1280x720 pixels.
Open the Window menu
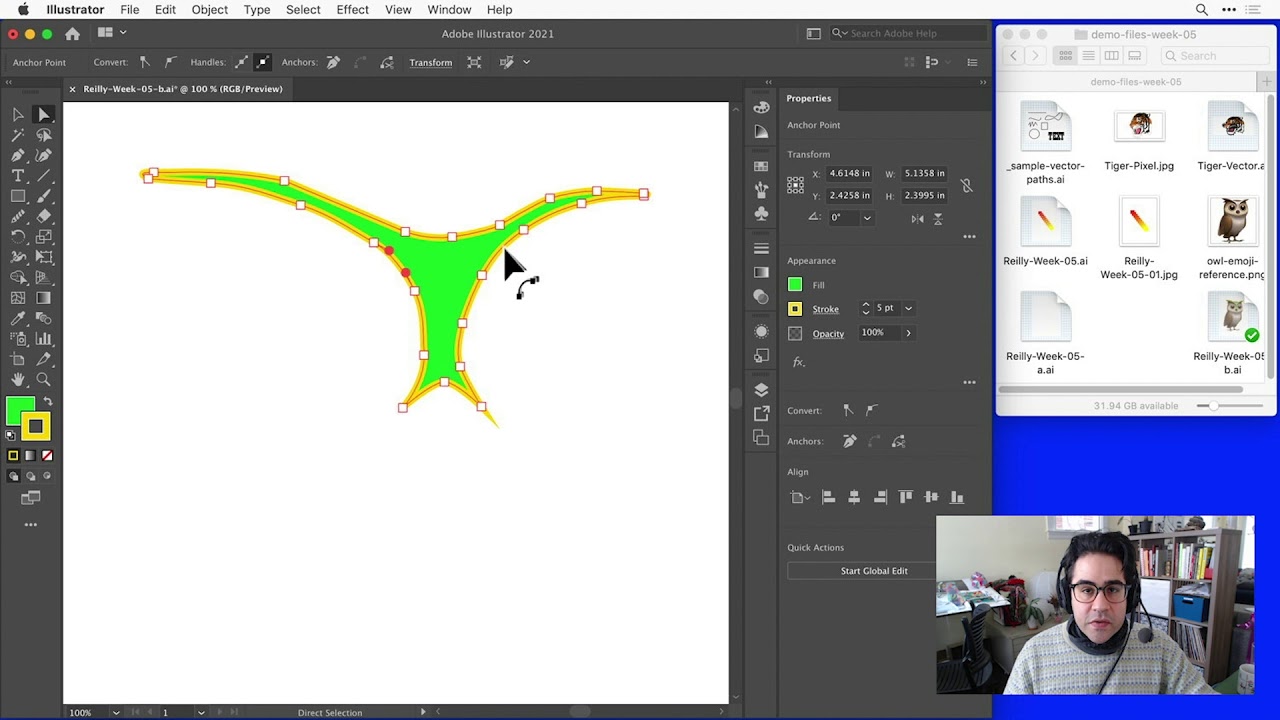point(449,9)
